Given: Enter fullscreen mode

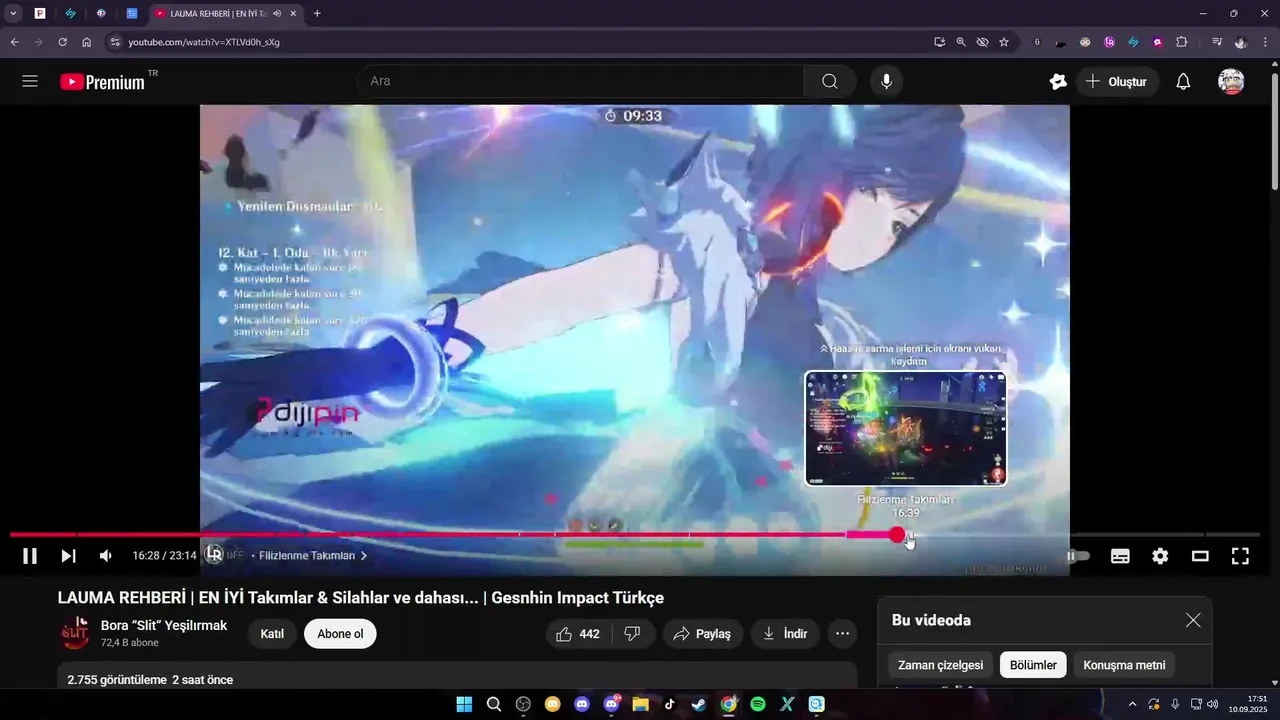Looking at the screenshot, I should coord(1240,556).
